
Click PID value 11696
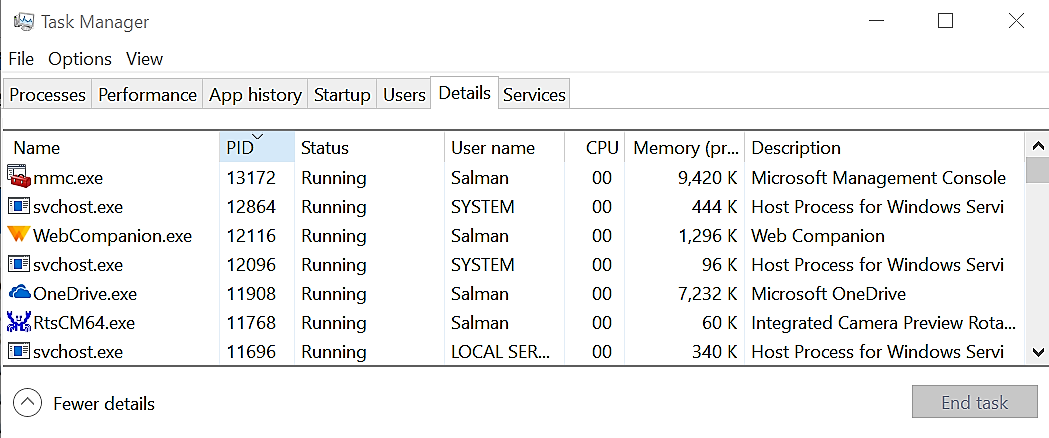click(x=251, y=351)
